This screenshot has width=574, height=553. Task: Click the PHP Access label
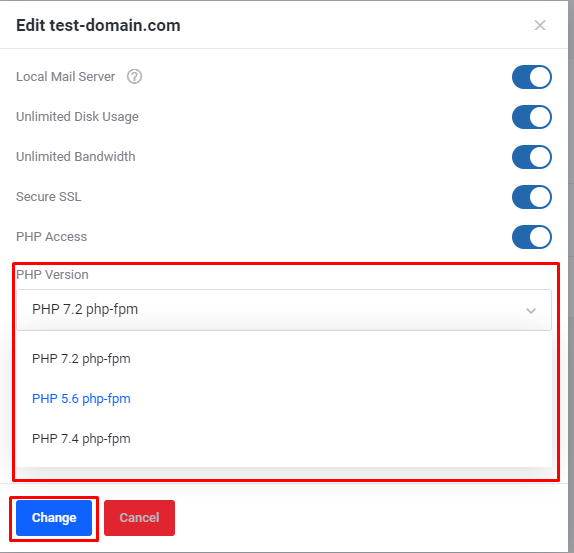click(x=52, y=237)
